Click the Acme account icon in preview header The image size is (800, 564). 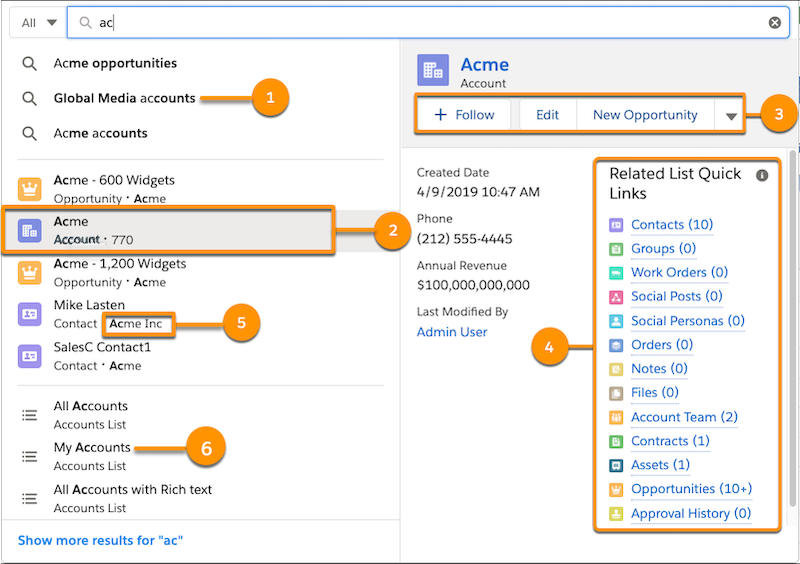coord(433,70)
